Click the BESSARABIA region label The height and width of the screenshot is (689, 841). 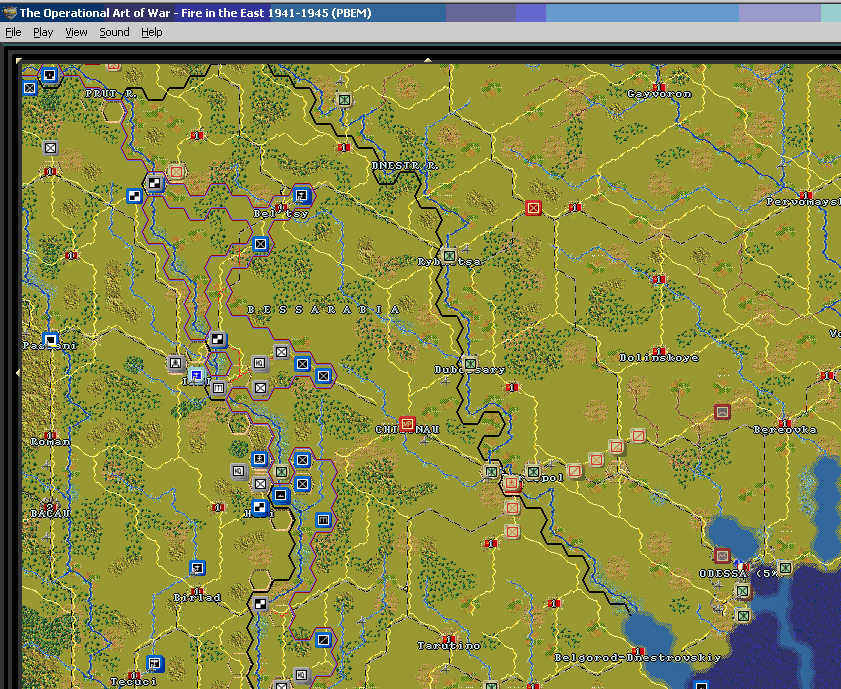pos(323,309)
